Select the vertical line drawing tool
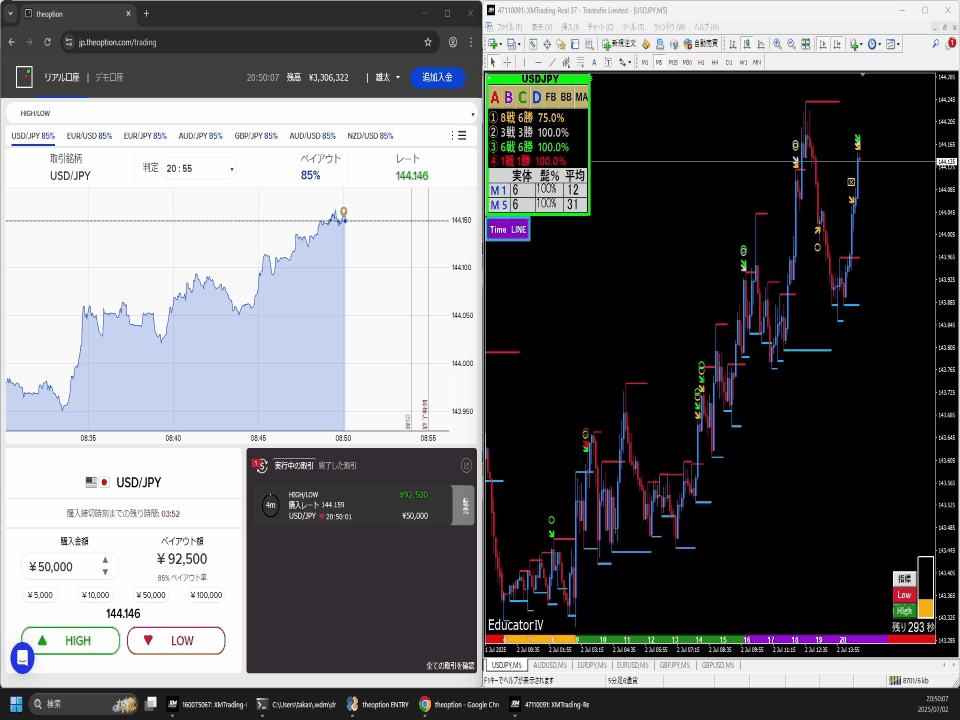 click(x=524, y=62)
